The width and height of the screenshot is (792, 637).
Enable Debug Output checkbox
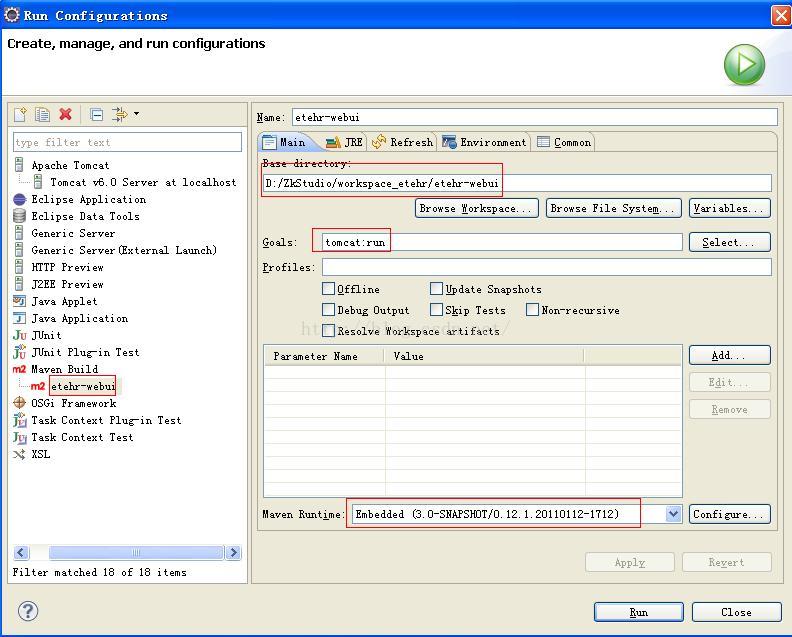[x=328, y=309]
